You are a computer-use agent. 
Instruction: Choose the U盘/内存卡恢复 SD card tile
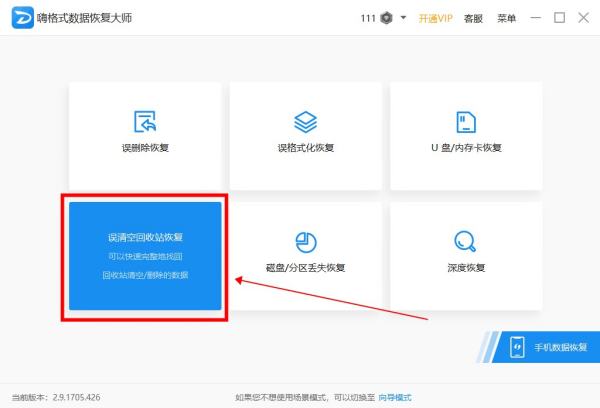[466, 134]
